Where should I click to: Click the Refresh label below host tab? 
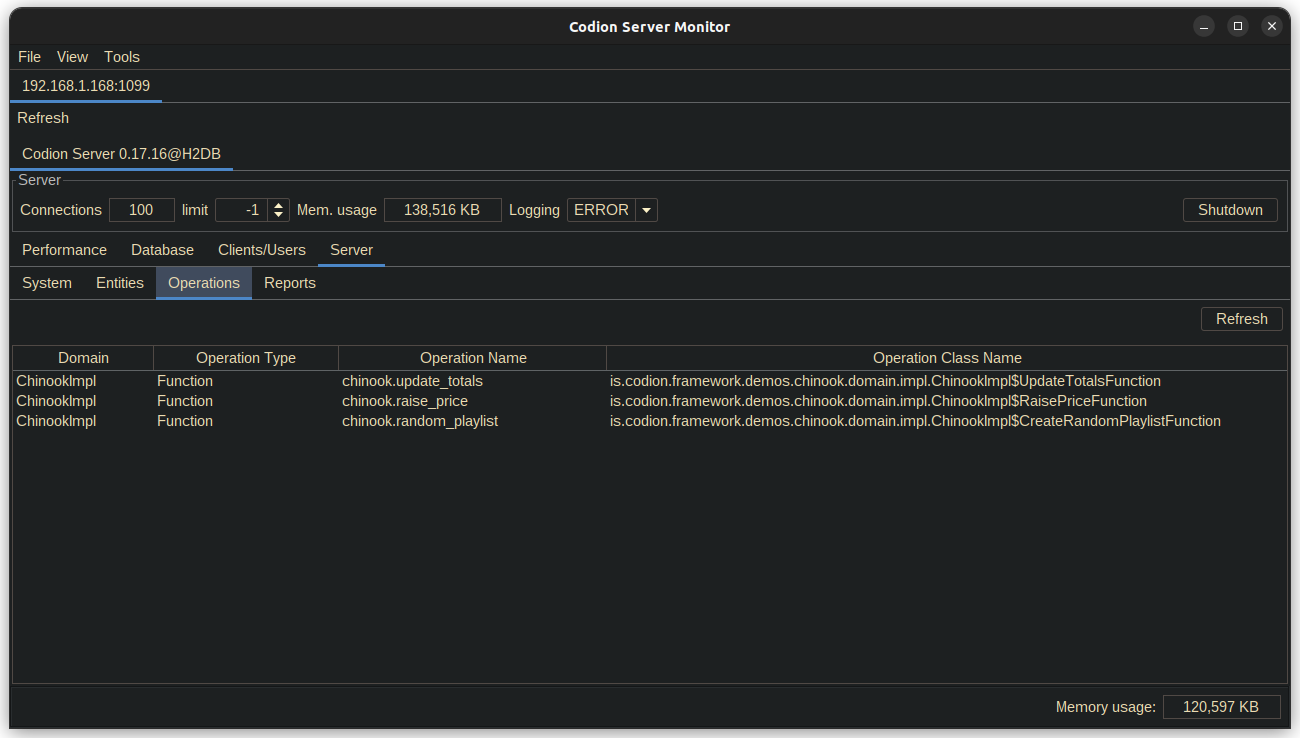43,118
